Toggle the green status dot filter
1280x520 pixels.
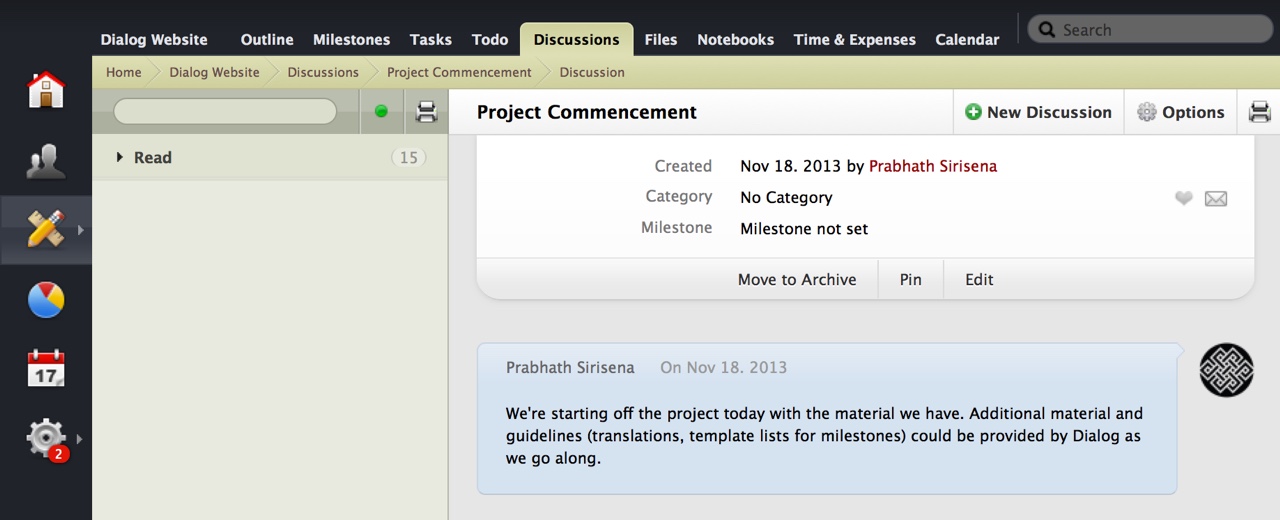381,112
